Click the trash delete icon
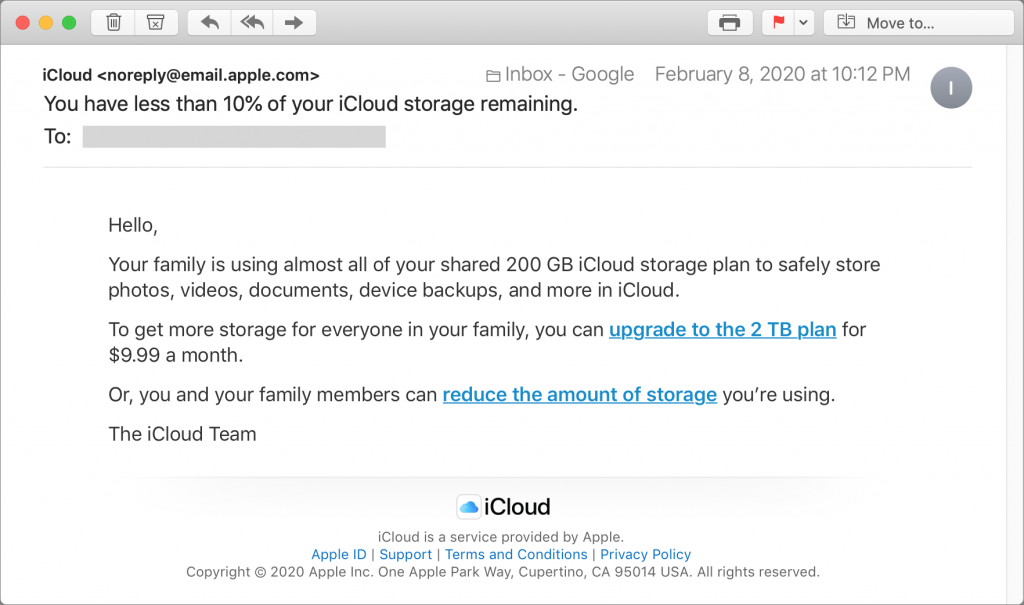 (x=114, y=22)
